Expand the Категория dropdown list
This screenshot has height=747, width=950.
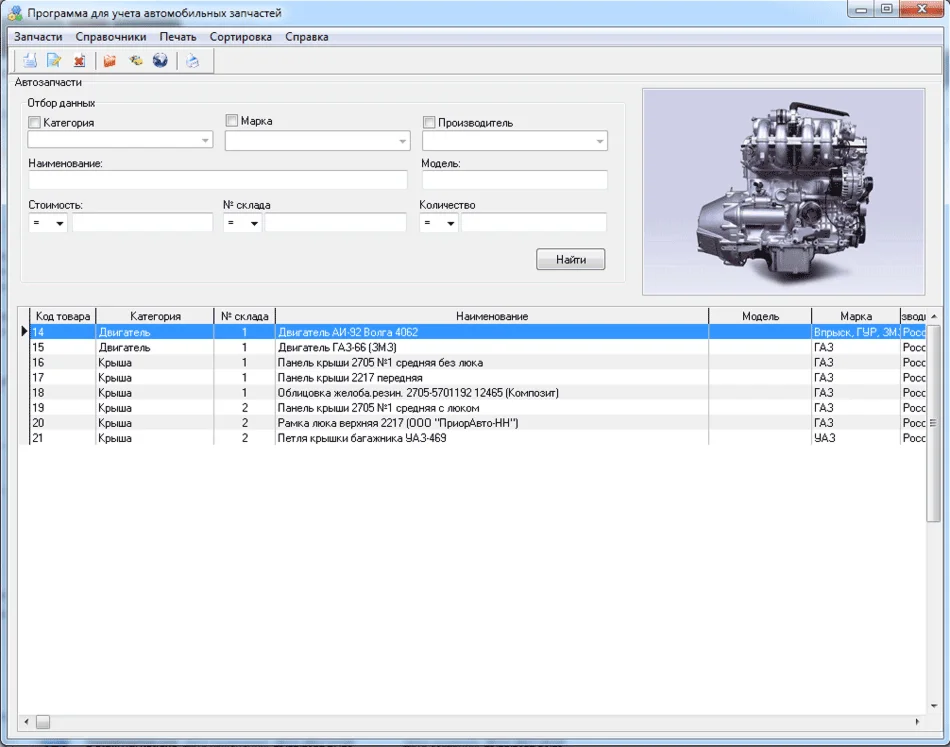pyautogui.click(x=205, y=141)
